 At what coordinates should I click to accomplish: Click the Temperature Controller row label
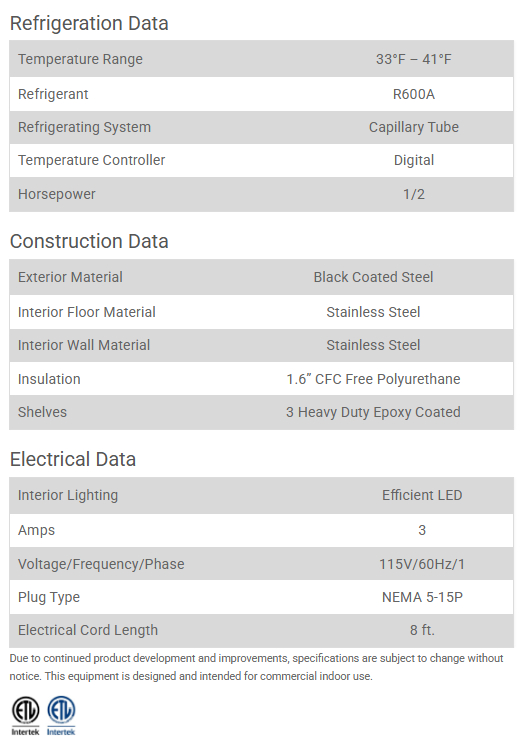click(x=92, y=160)
